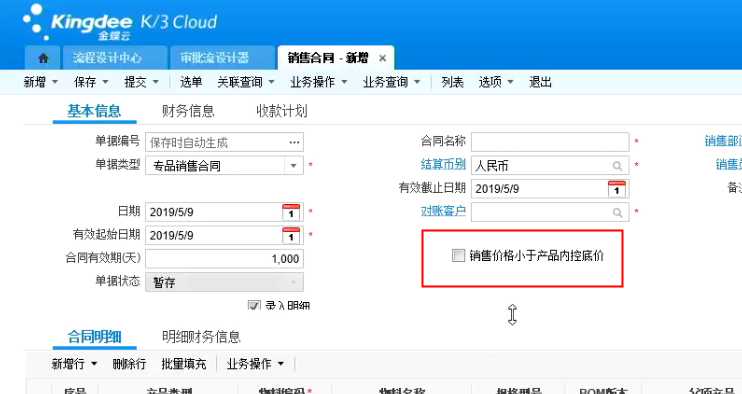Select the 合同明细 tab
Screen dimensions: 742x394
(x=94, y=337)
